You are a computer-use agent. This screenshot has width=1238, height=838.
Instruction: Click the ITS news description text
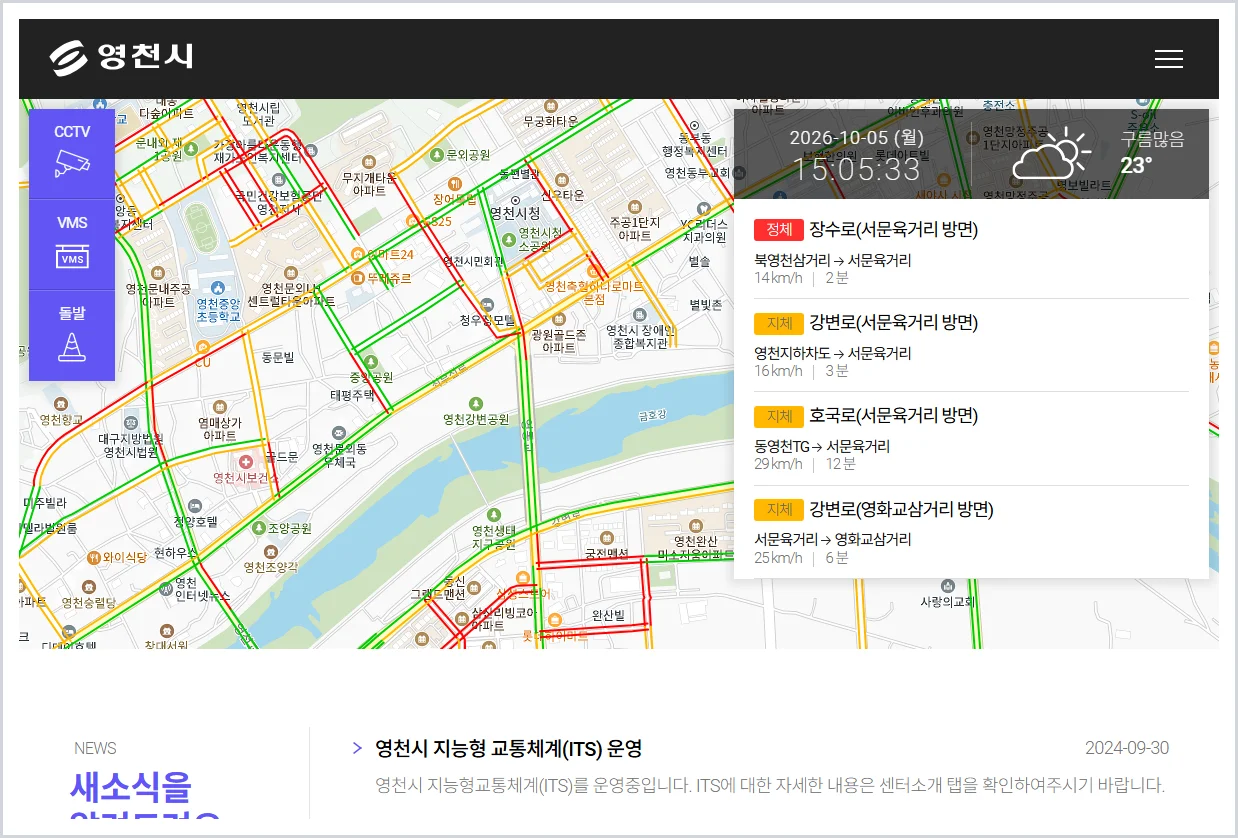(x=770, y=785)
